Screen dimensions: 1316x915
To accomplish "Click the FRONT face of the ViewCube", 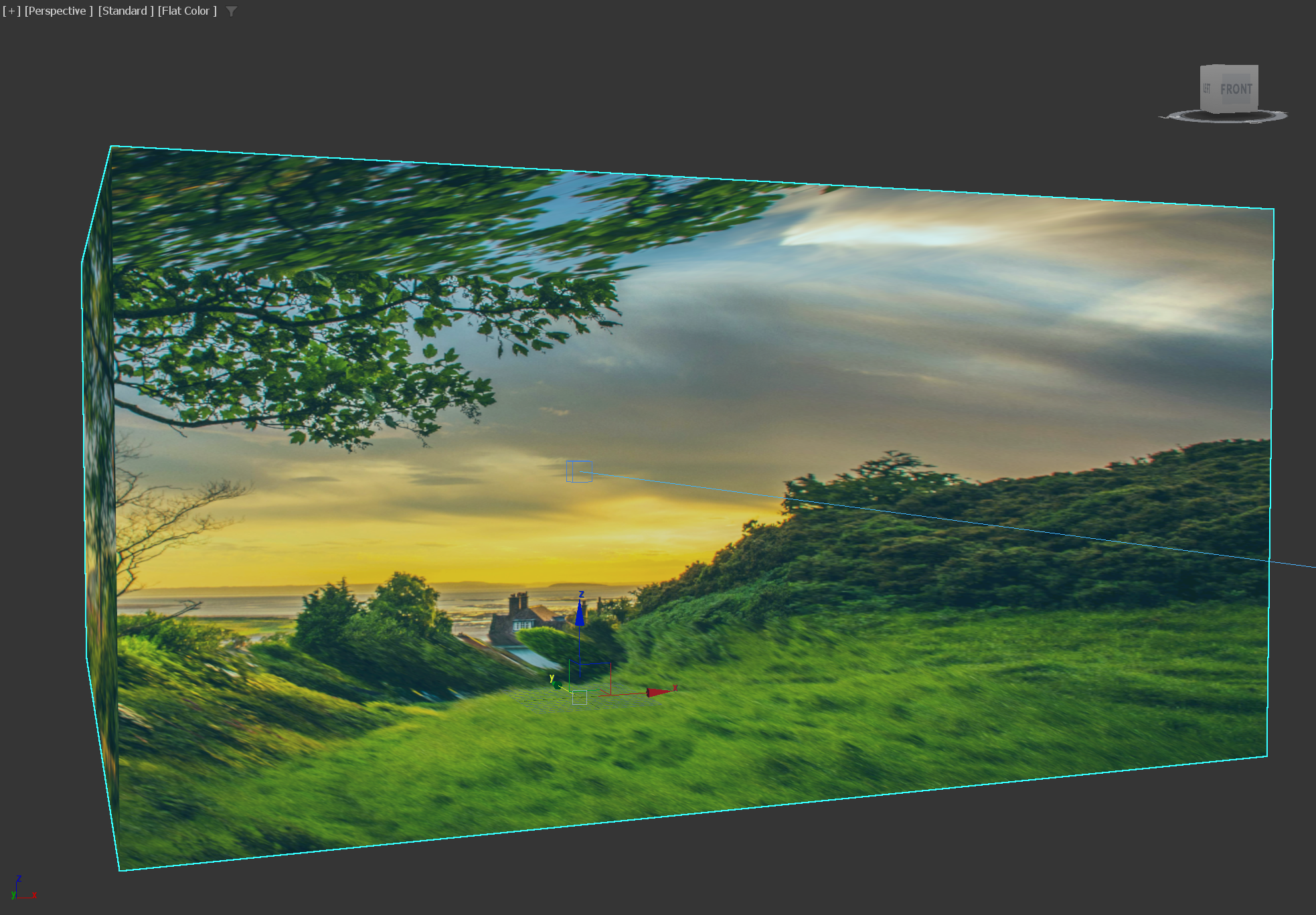I will point(1236,89).
